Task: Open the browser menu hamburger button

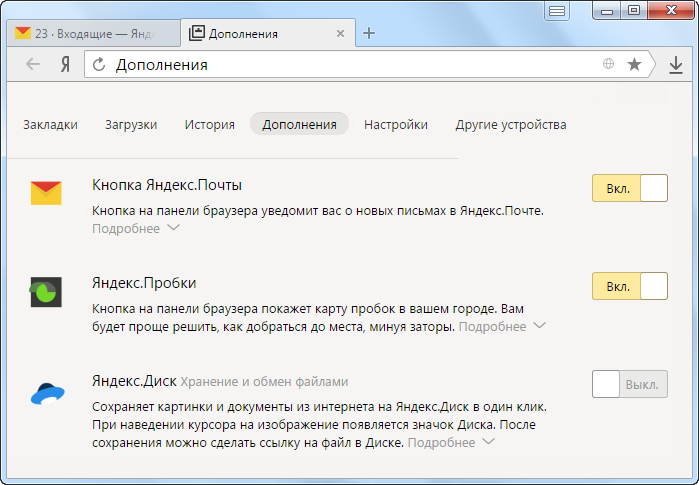Action: click(557, 11)
